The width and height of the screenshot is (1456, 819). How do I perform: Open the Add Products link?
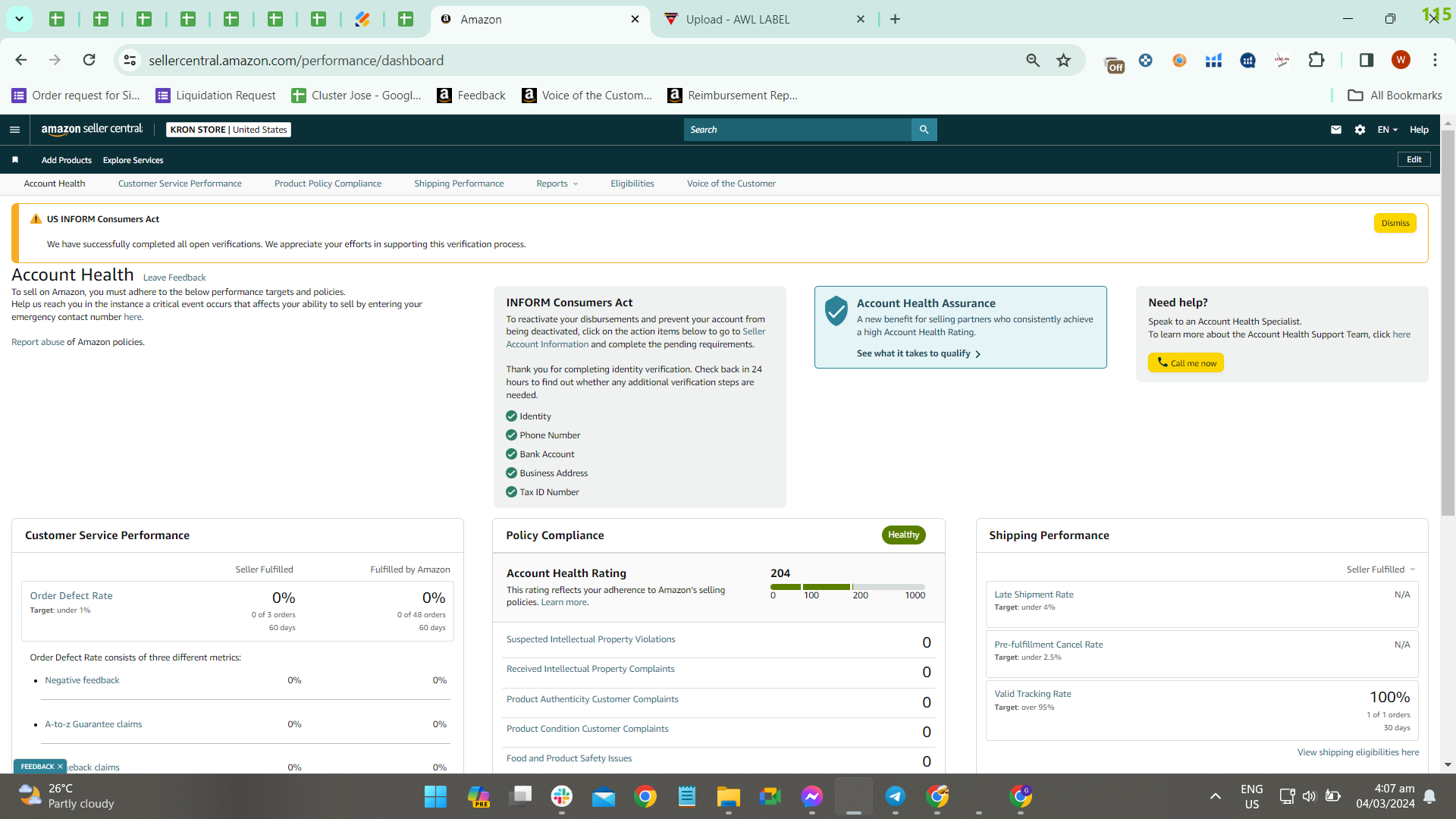coord(67,160)
